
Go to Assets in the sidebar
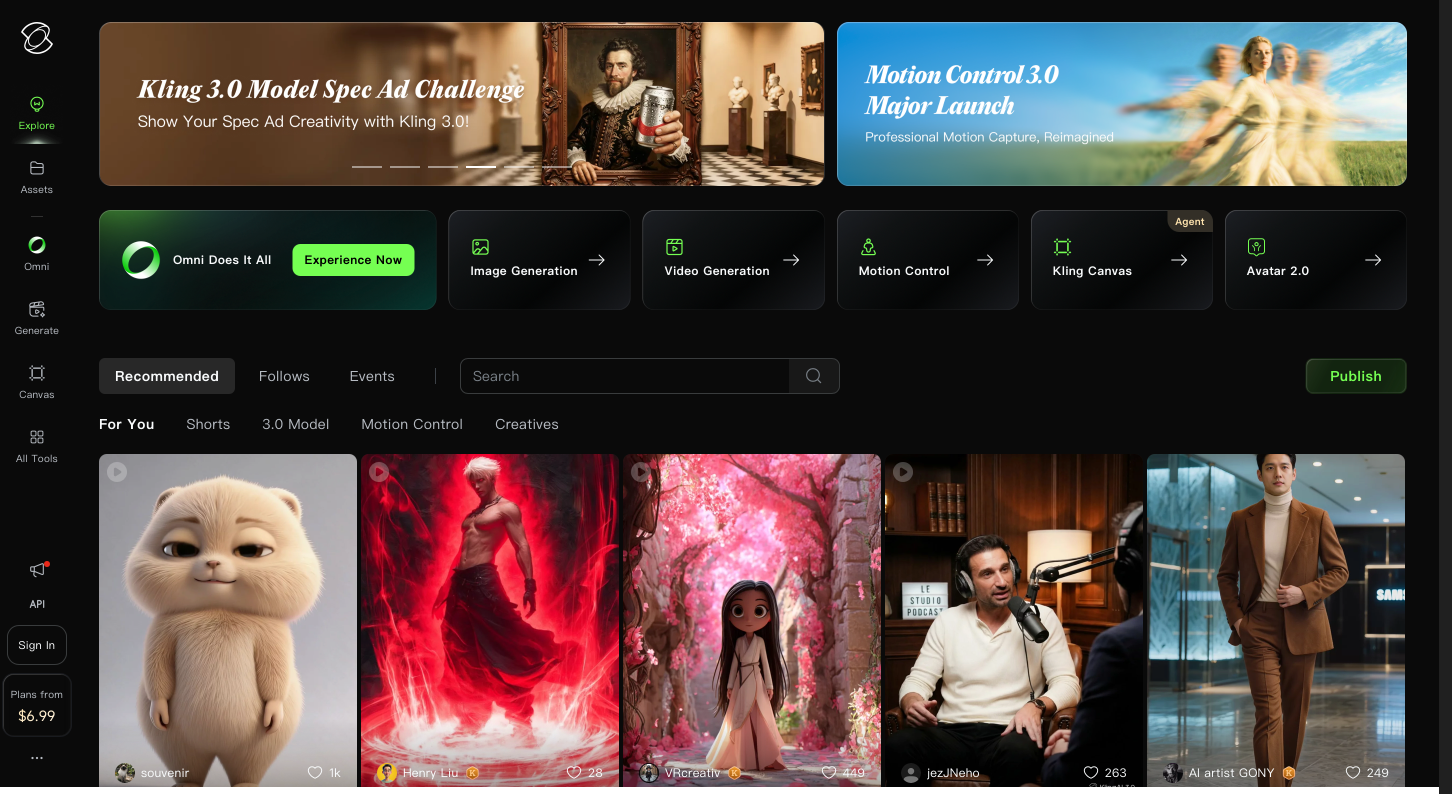pyautogui.click(x=37, y=178)
